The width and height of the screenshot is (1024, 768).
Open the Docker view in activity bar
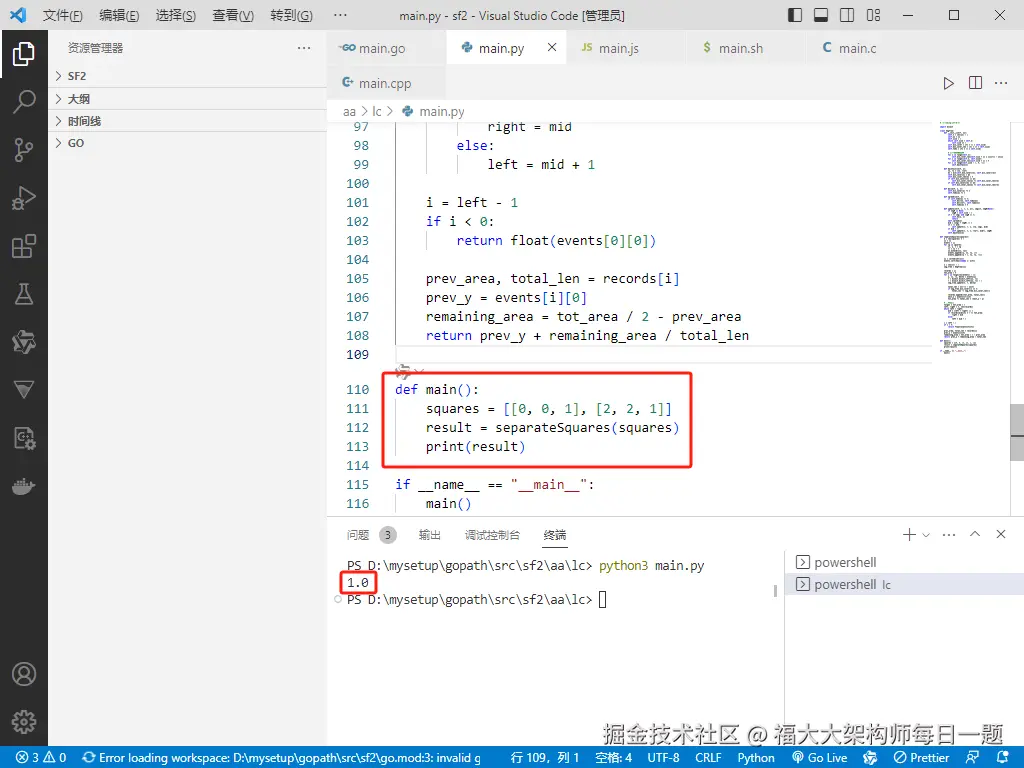click(x=24, y=487)
